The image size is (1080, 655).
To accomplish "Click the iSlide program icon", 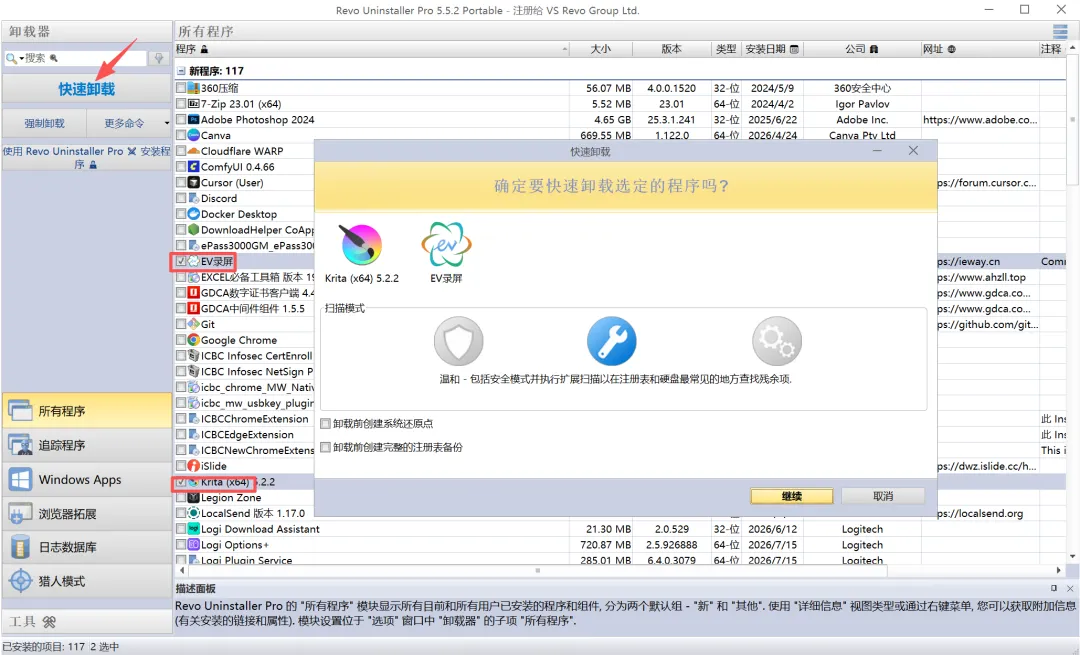I will coord(194,466).
